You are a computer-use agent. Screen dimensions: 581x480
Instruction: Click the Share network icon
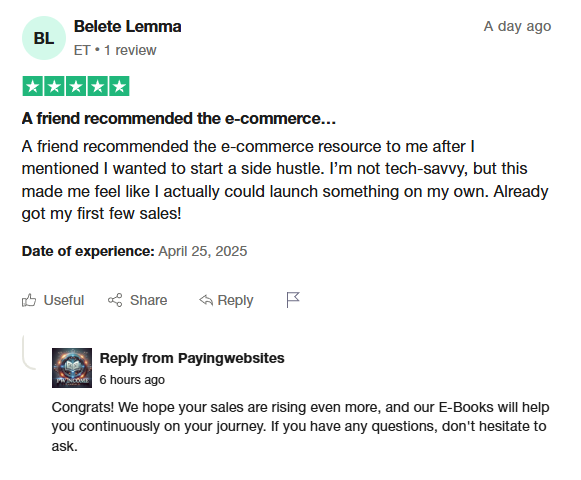point(115,300)
